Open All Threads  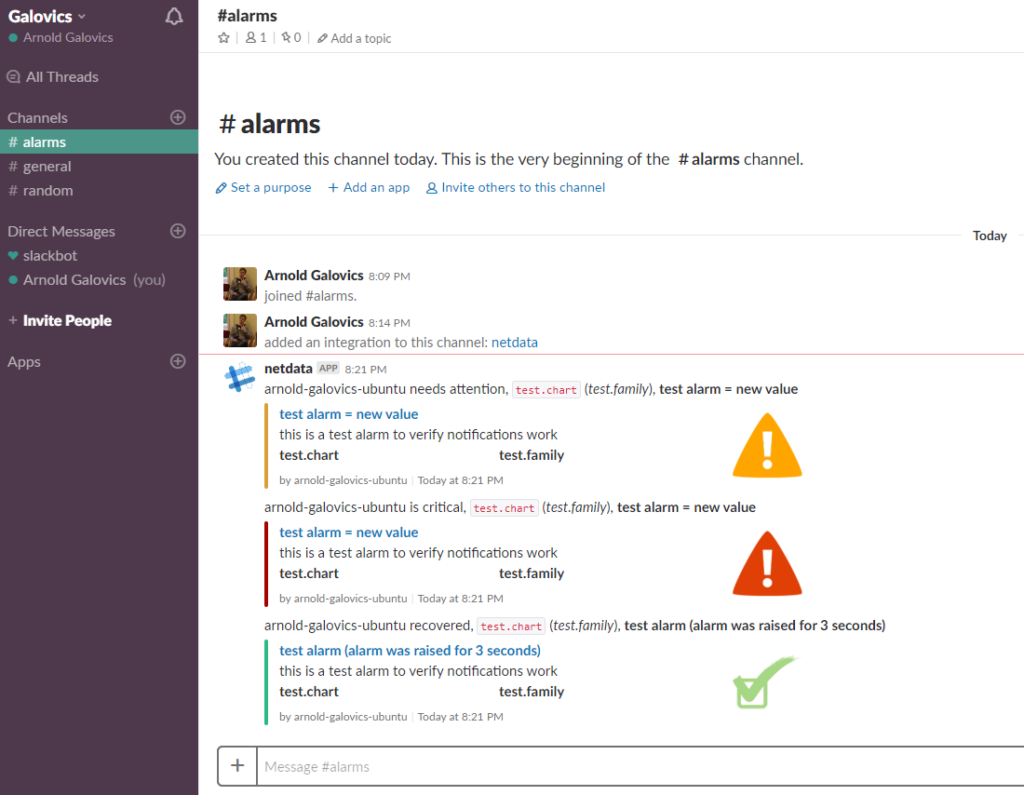pos(53,76)
